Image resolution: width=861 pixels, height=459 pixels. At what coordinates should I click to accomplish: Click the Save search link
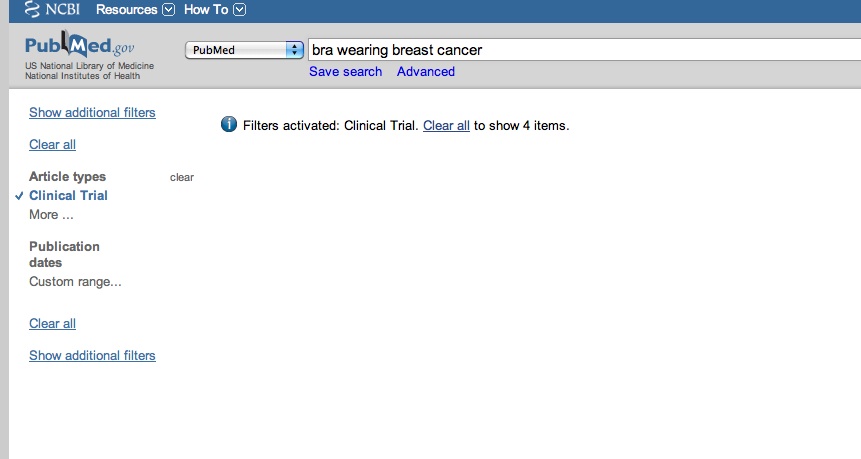[x=345, y=72]
